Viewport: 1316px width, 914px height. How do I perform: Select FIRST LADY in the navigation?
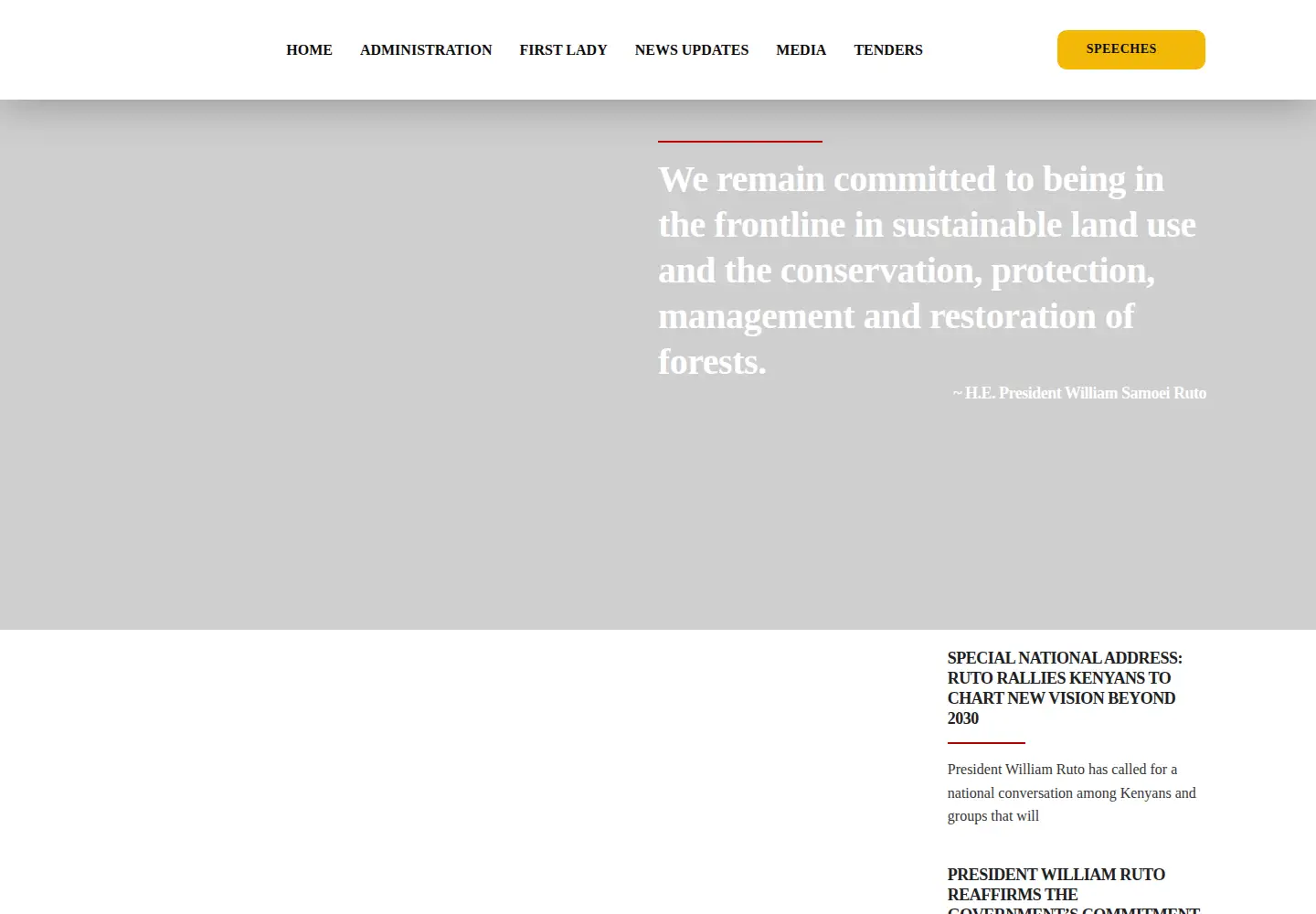pyautogui.click(x=564, y=50)
